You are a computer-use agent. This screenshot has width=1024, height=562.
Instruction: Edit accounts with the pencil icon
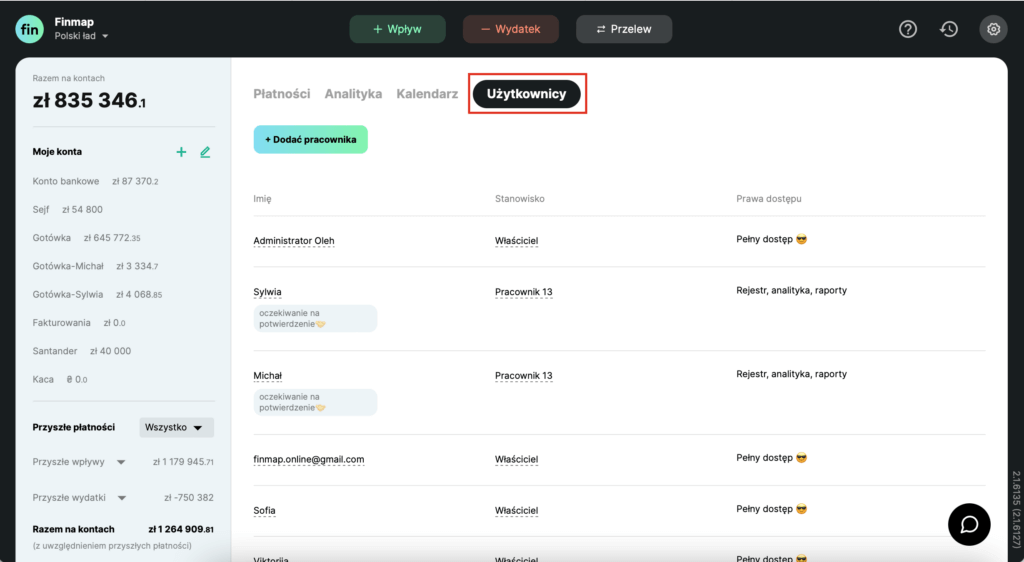(x=205, y=152)
